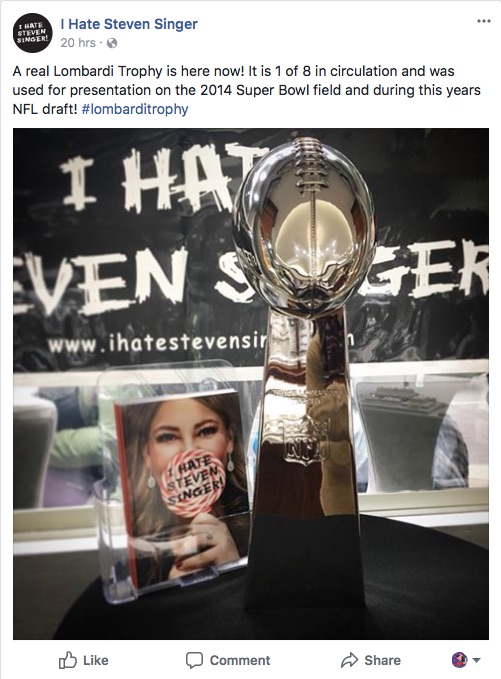
Task: Open the I Hate Steven Singer page name link
Action: coord(129,24)
